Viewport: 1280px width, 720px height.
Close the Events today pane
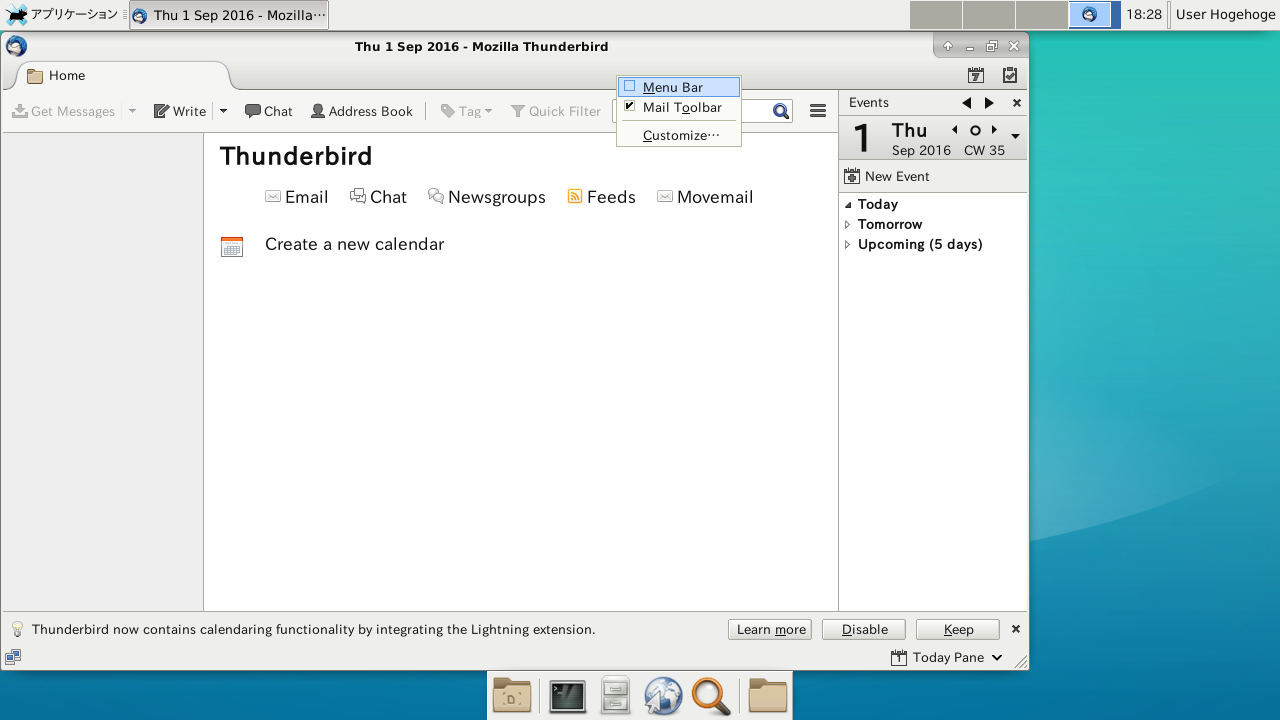pyautogui.click(x=1017, y=103)
